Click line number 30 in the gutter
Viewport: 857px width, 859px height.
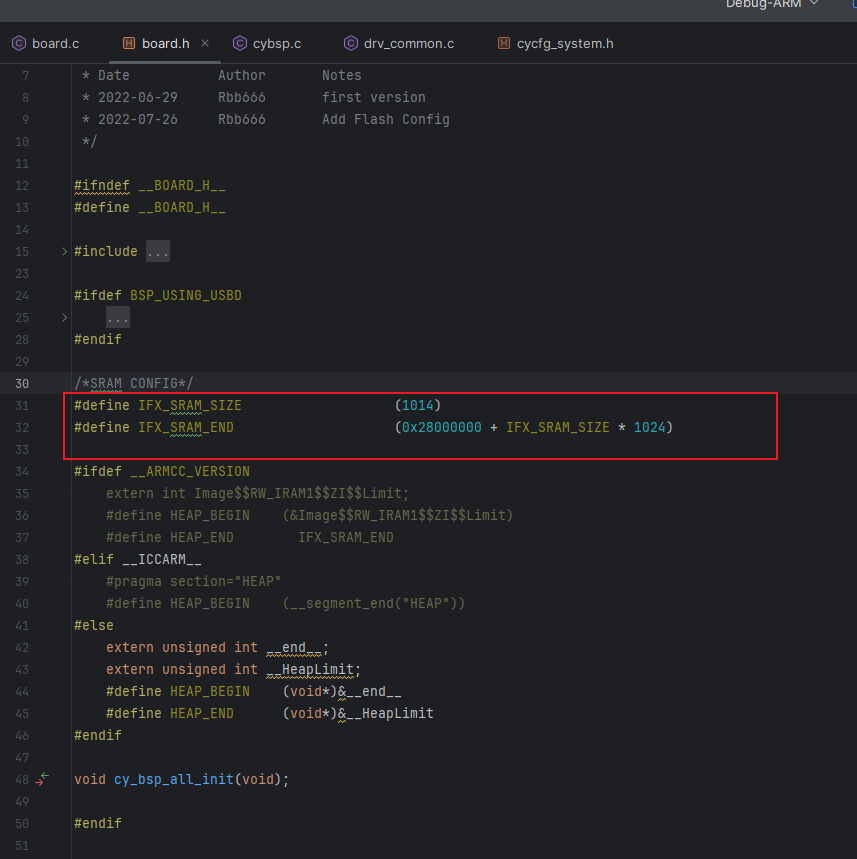(23, 384)
